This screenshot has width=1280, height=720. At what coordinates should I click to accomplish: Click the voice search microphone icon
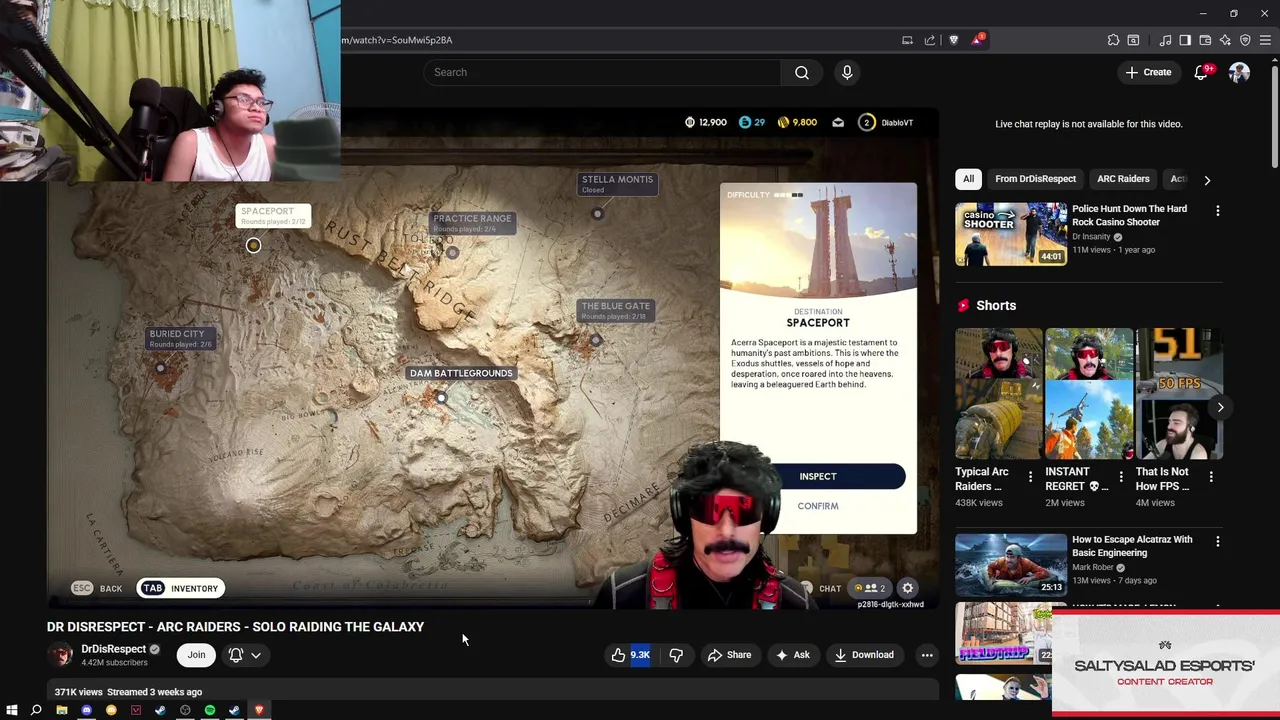847,72
